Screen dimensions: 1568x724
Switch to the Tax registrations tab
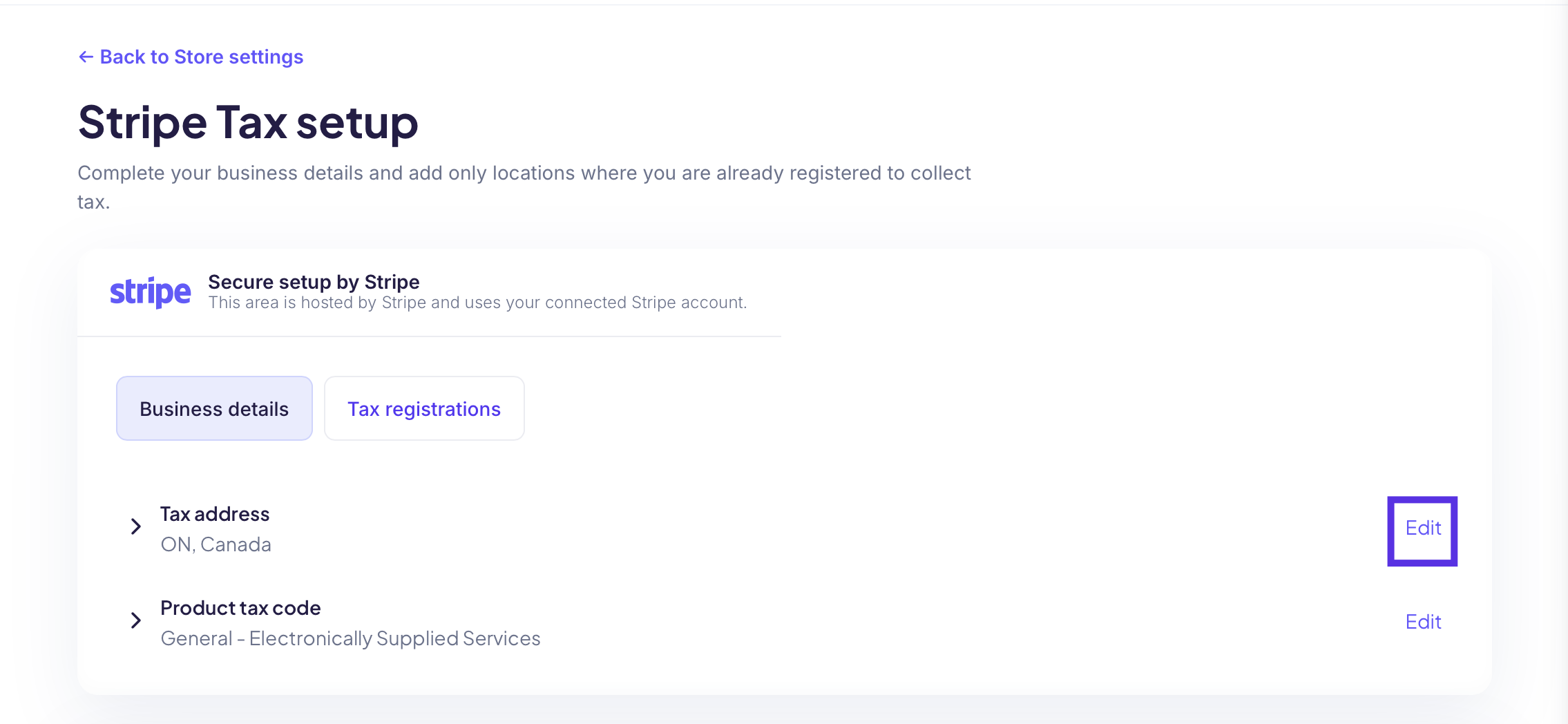tap(424, 408)
